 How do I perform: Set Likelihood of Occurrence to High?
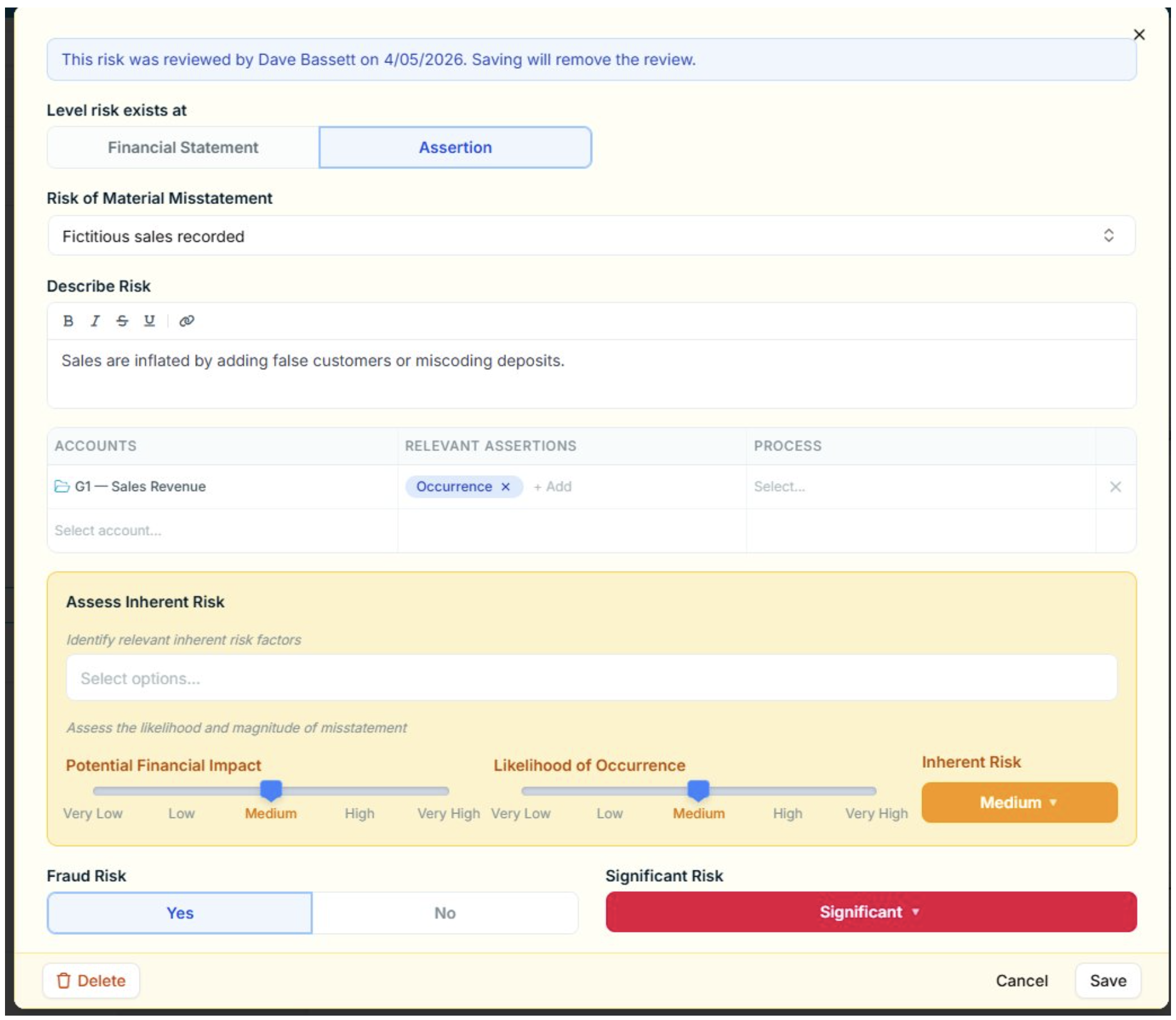click(787, 813)
